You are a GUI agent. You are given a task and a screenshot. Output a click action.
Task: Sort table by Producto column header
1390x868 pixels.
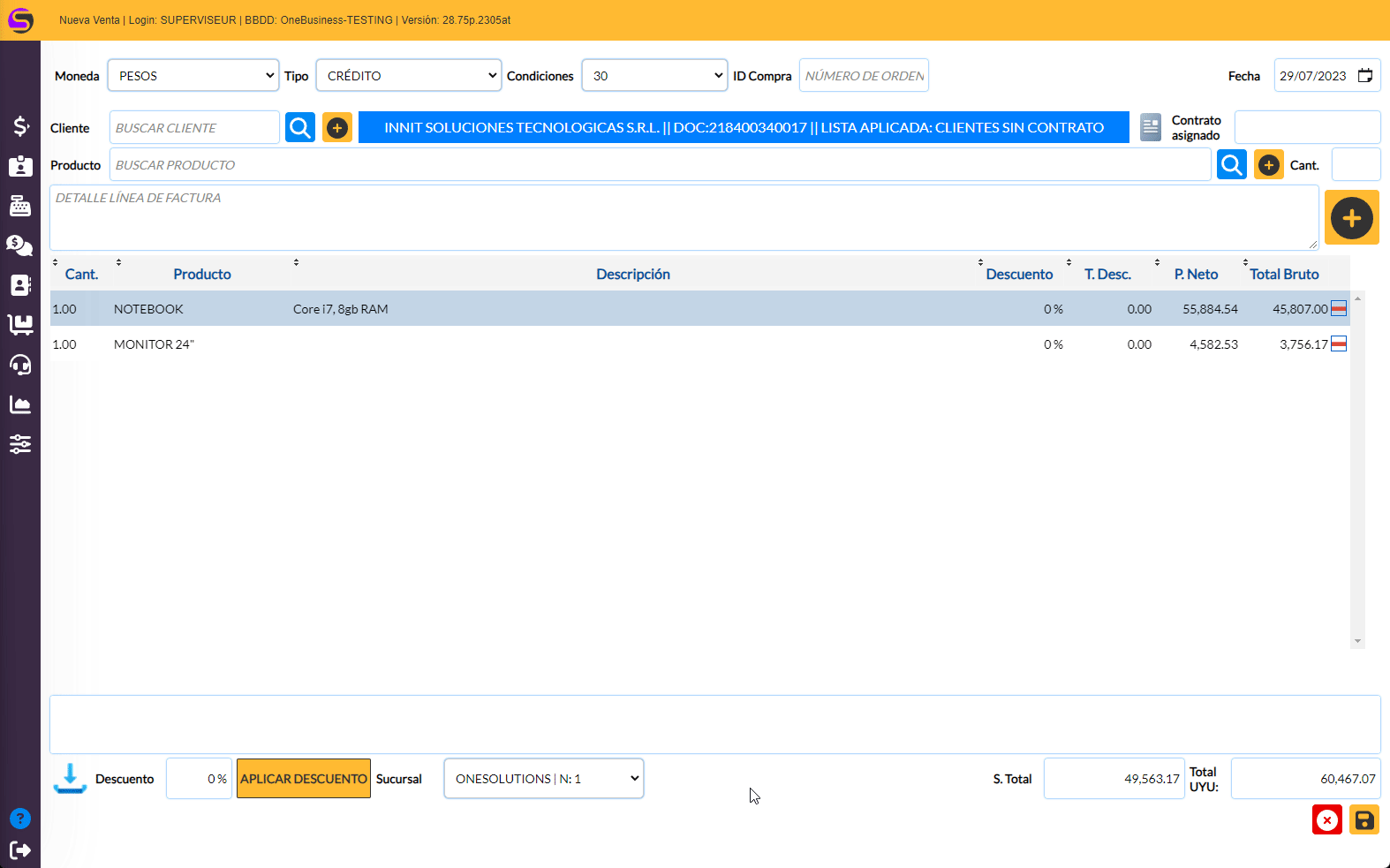click(201, 275)
